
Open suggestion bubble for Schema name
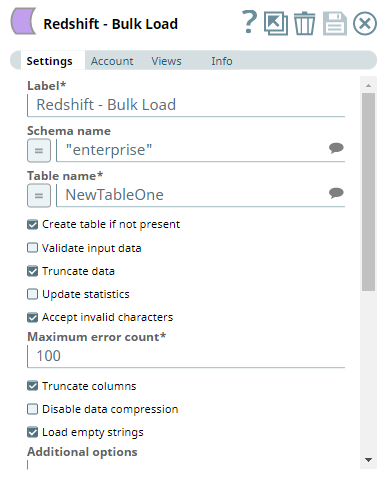click(x=336, y=148)
